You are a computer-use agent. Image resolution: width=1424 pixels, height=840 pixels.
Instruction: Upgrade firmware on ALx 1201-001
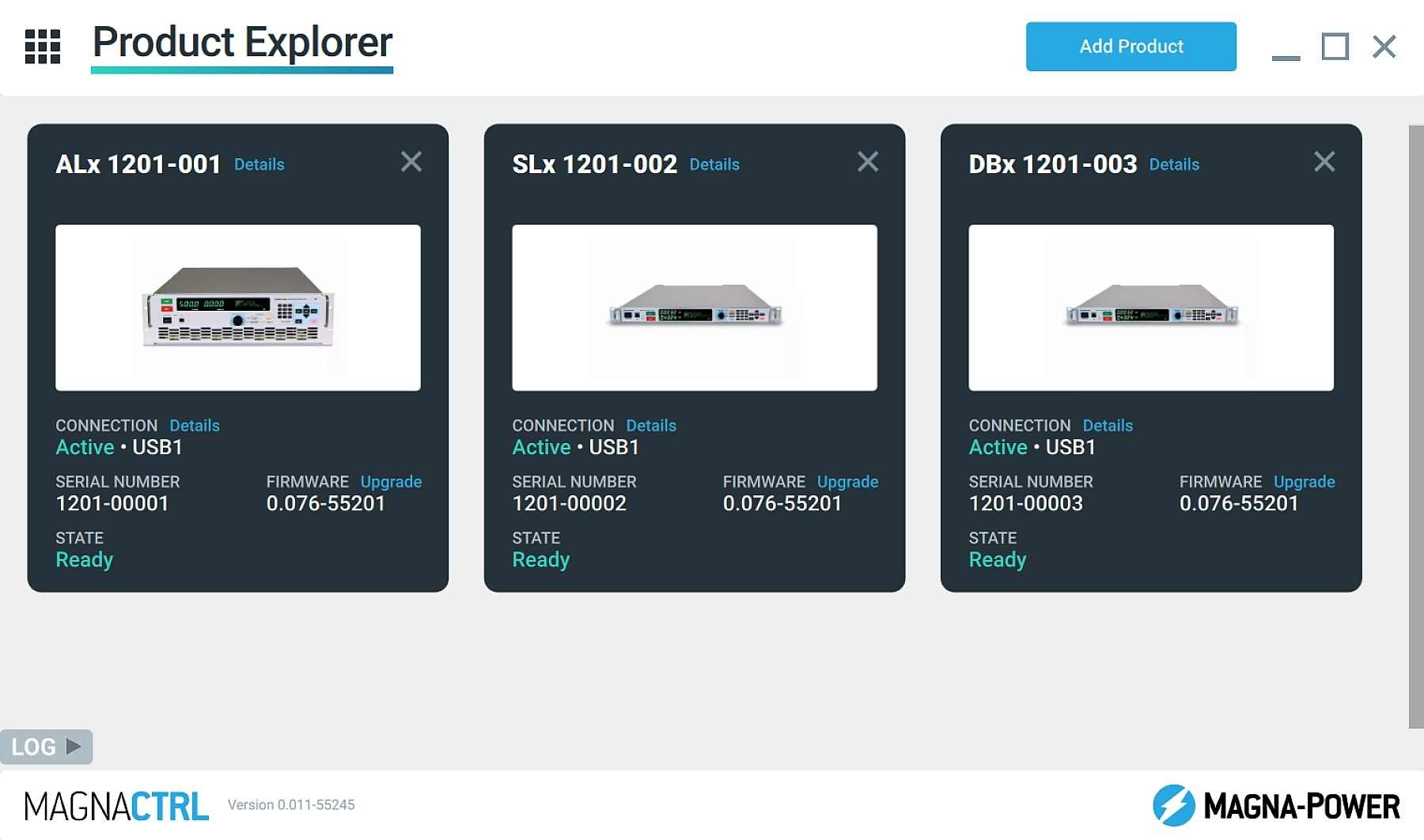point(391,482)
